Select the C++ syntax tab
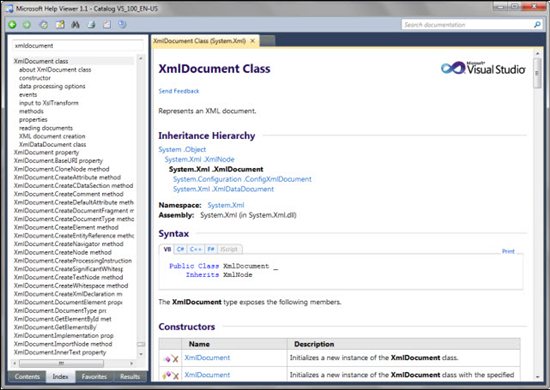The height and width of the screenshot is (390, 550). 195,249
